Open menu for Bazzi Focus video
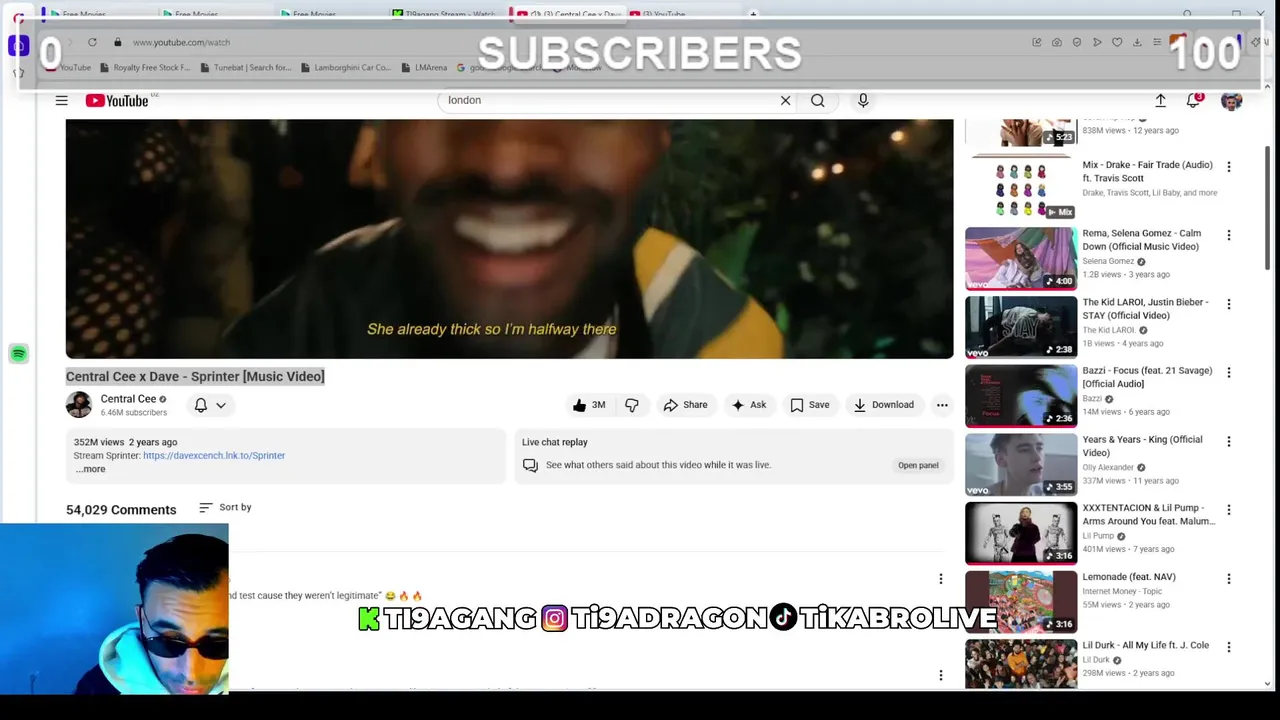Screen dimensions: 1280x720 coord(1229,372)
